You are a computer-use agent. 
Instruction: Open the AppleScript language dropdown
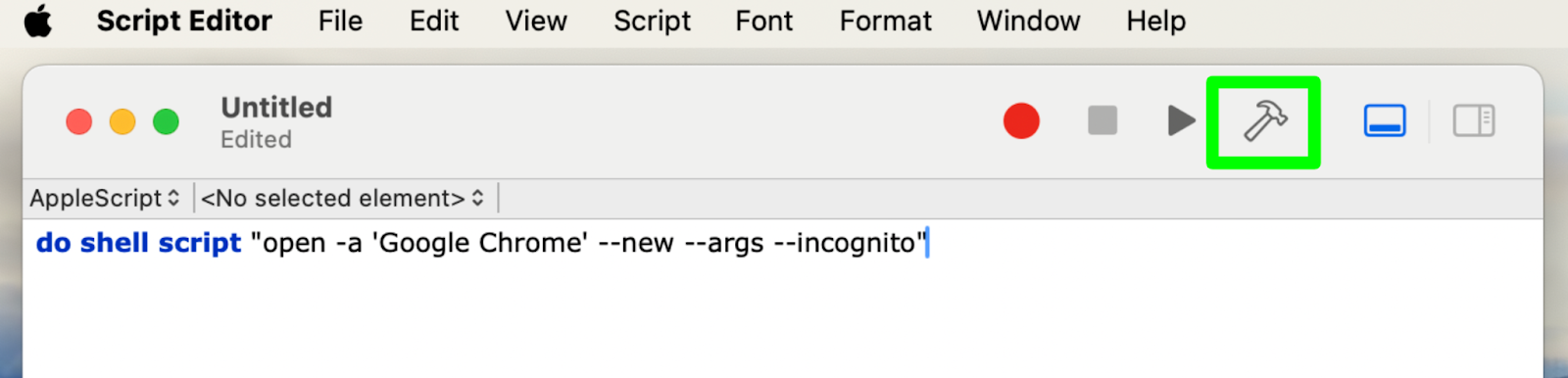pyautogui.click(x=104, y=199)
